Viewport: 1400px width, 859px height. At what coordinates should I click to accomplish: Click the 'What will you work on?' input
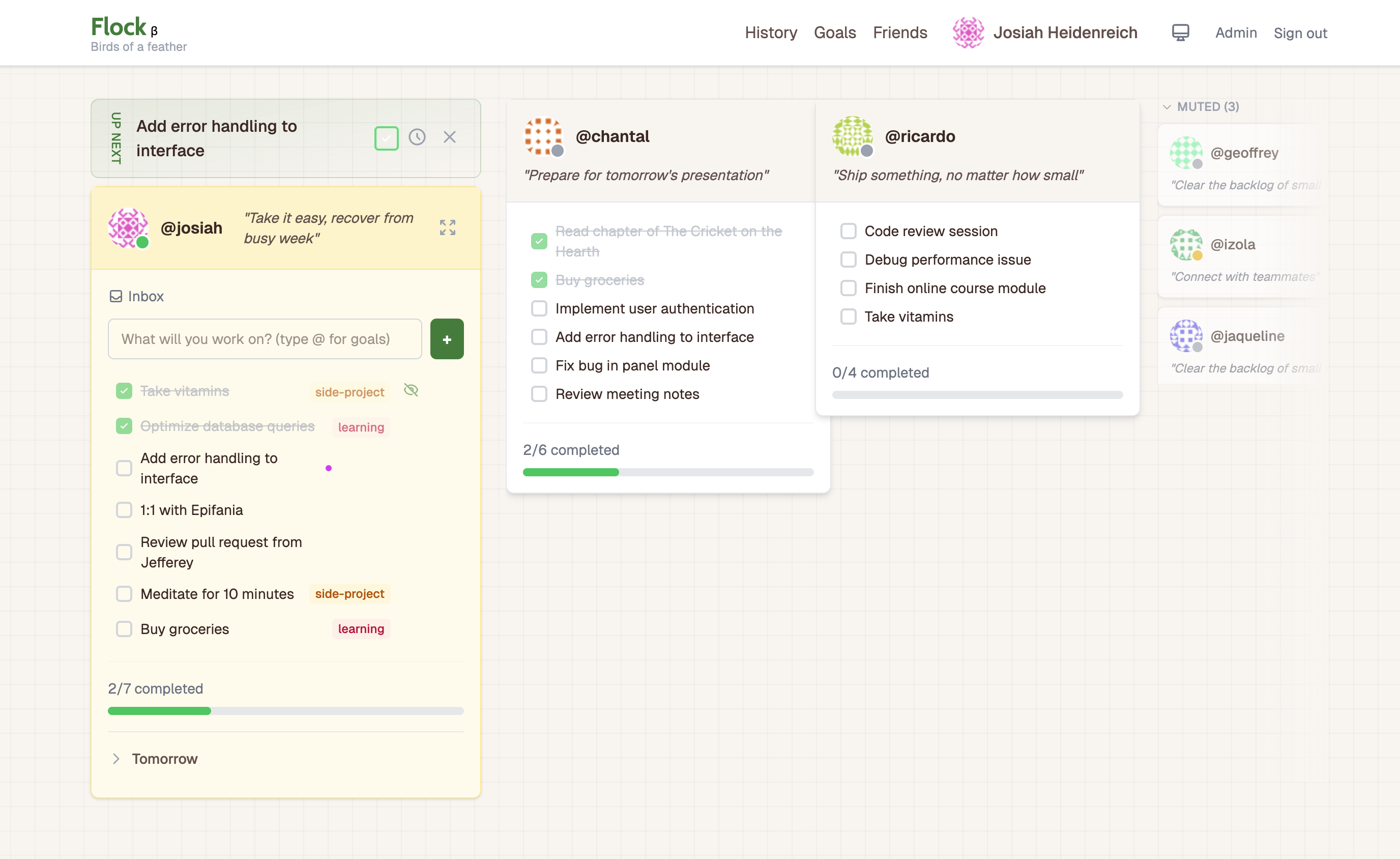point(264,339)
